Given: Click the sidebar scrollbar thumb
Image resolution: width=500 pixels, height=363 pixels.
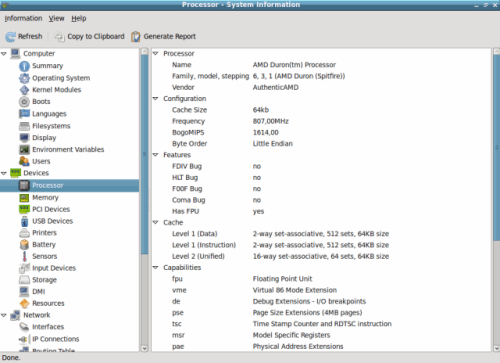Looking at the screenshot, I should pyautogui.click(x=144, y=154).
